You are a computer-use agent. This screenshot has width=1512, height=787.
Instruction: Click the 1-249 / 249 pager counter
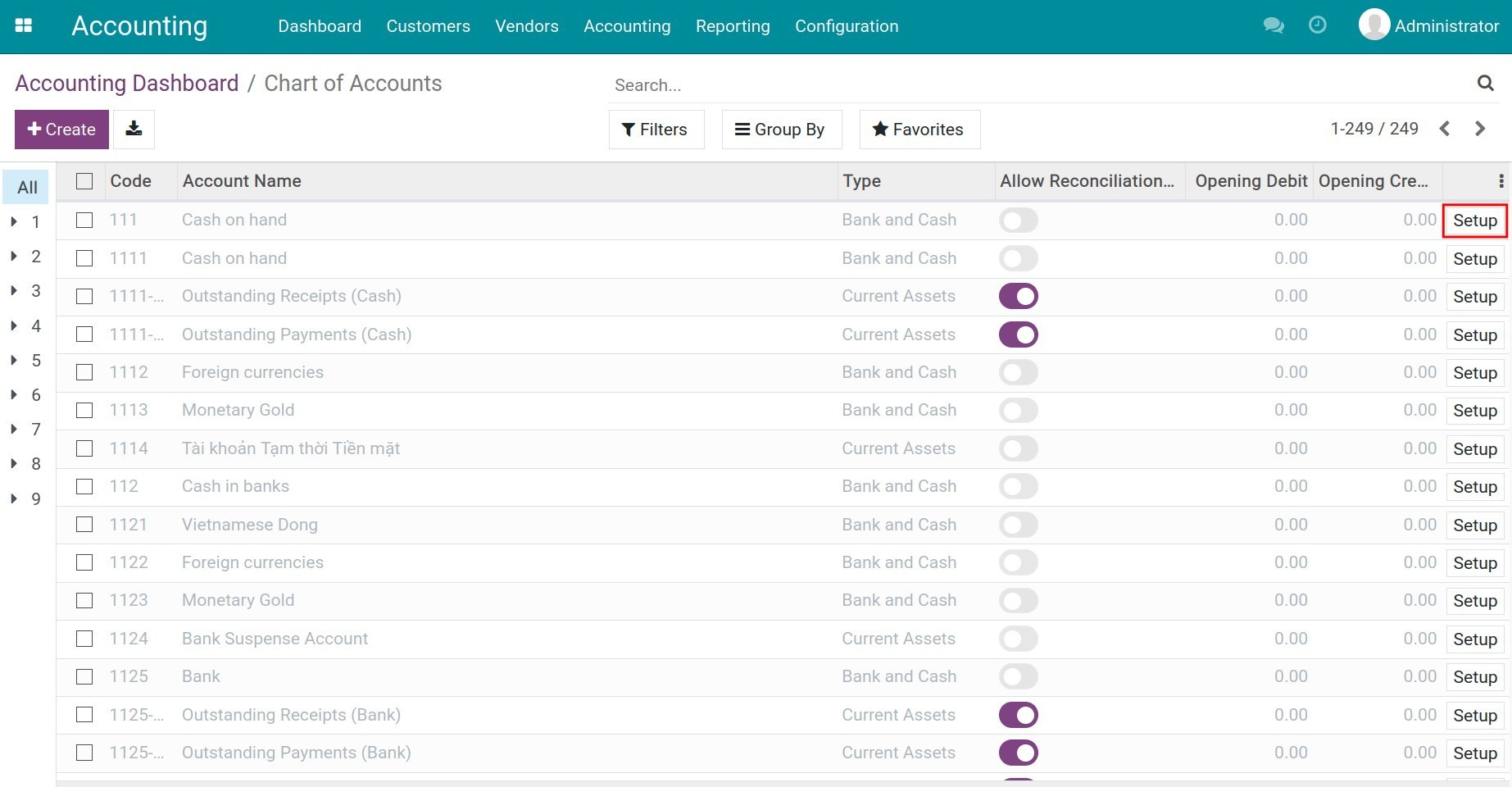1374,129
